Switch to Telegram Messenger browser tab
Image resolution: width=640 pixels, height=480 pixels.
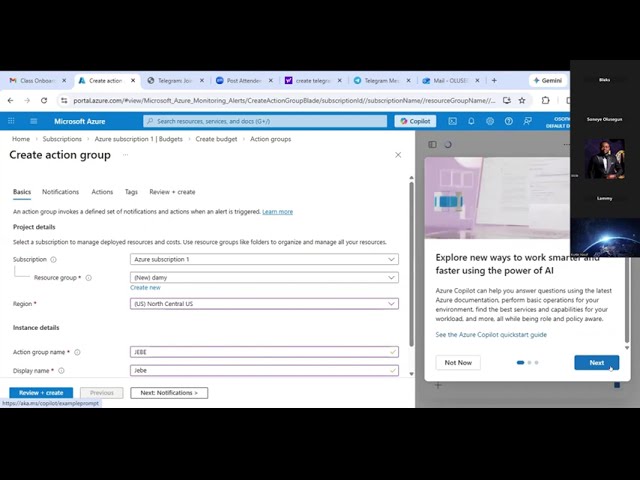(381, 81)
